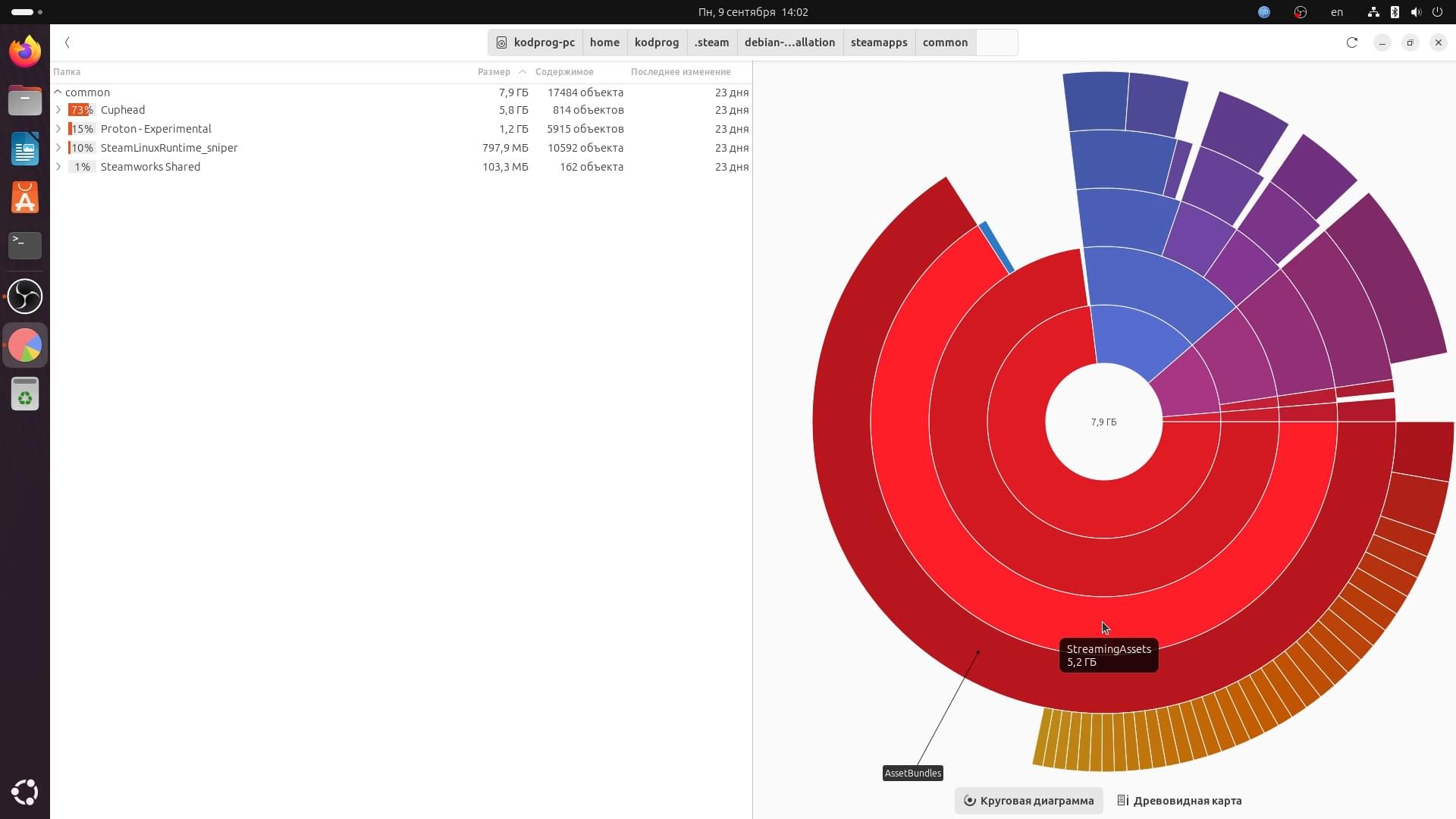Click the 162 объекта contents value
This screenshot has height=819, width=1456.
(x=591, y=167)
